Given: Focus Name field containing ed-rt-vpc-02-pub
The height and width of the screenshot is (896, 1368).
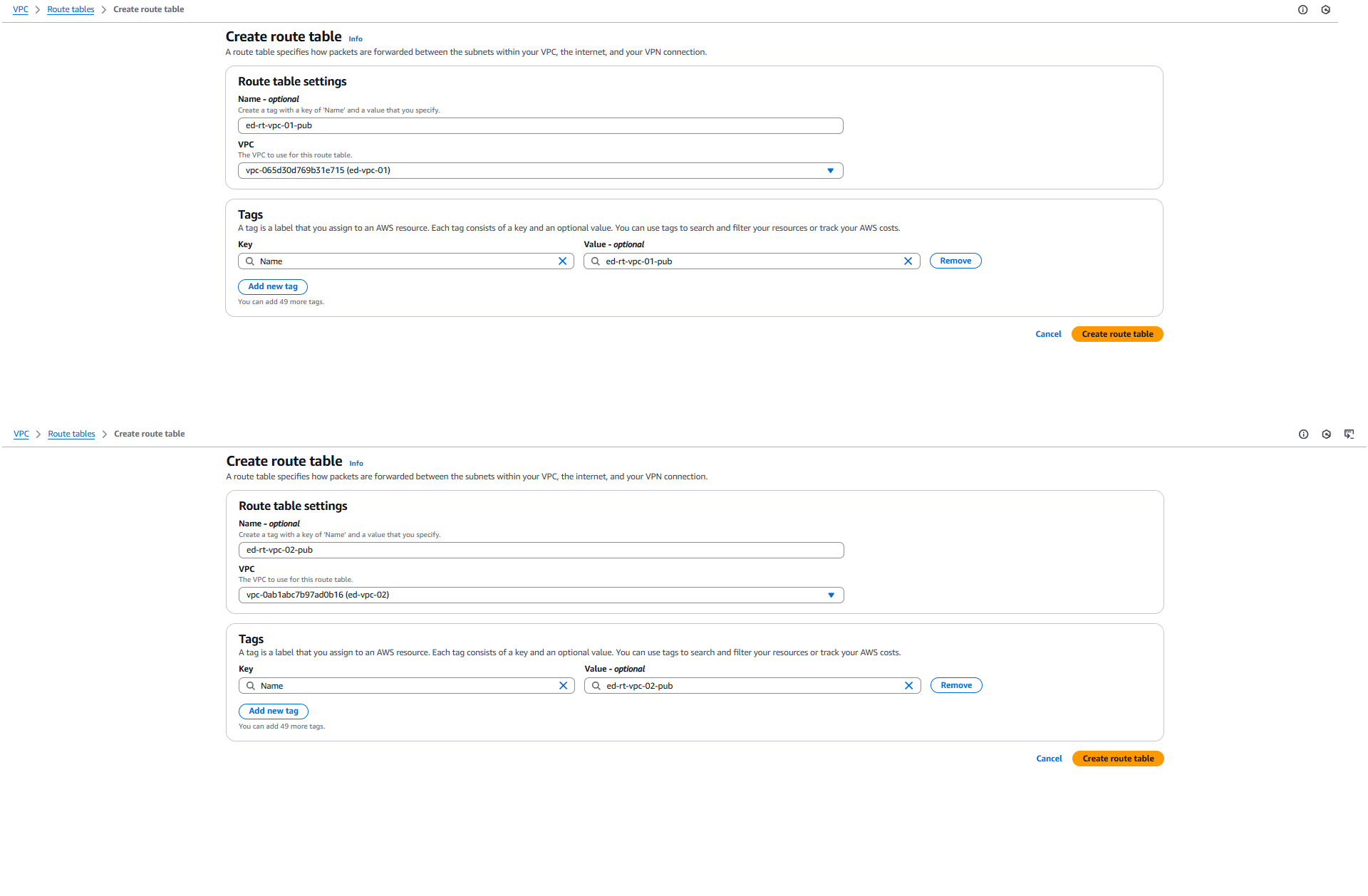Looking at the screenshot, I should 541,550.
